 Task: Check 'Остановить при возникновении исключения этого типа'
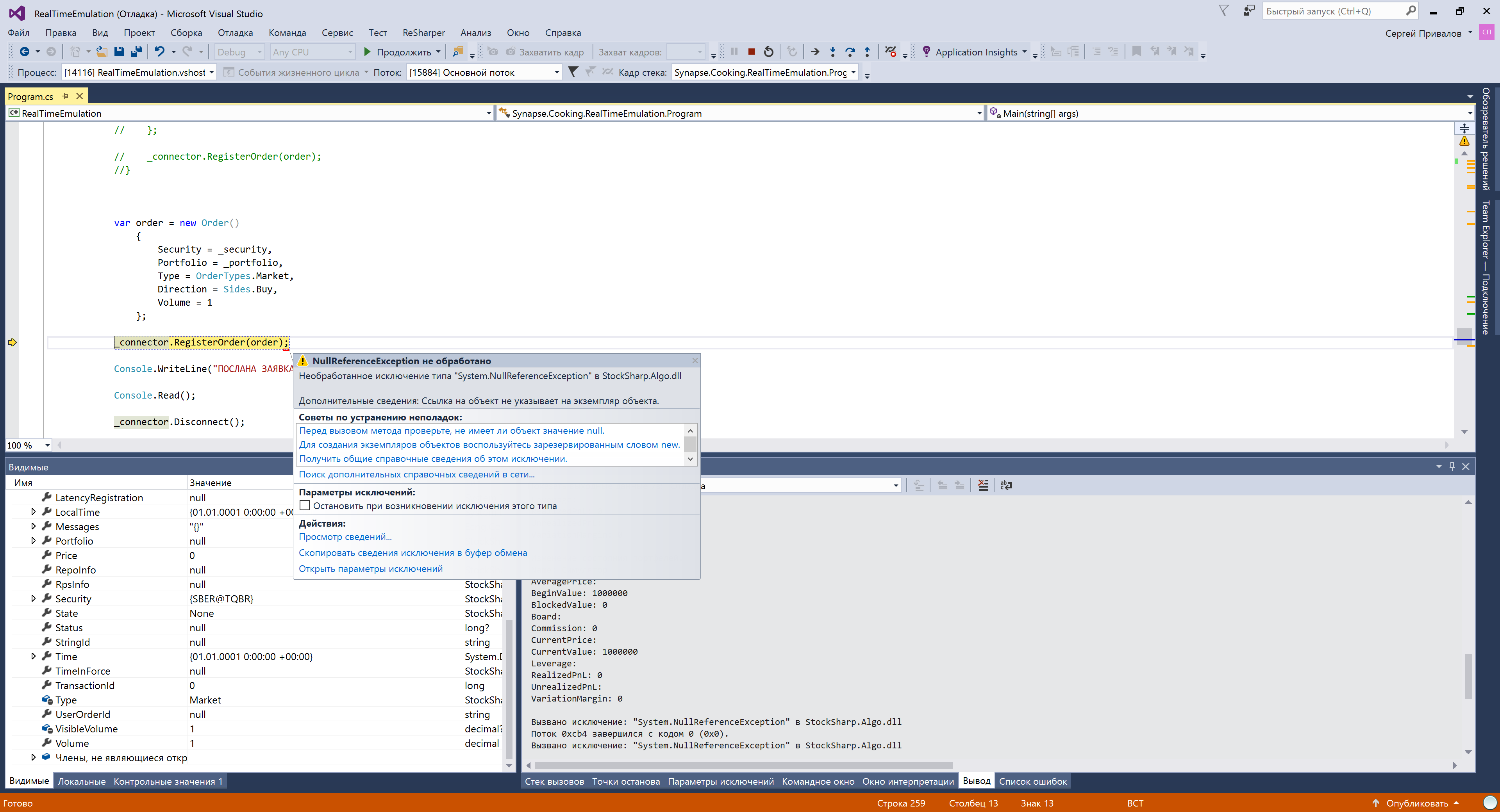coord(305,505)
